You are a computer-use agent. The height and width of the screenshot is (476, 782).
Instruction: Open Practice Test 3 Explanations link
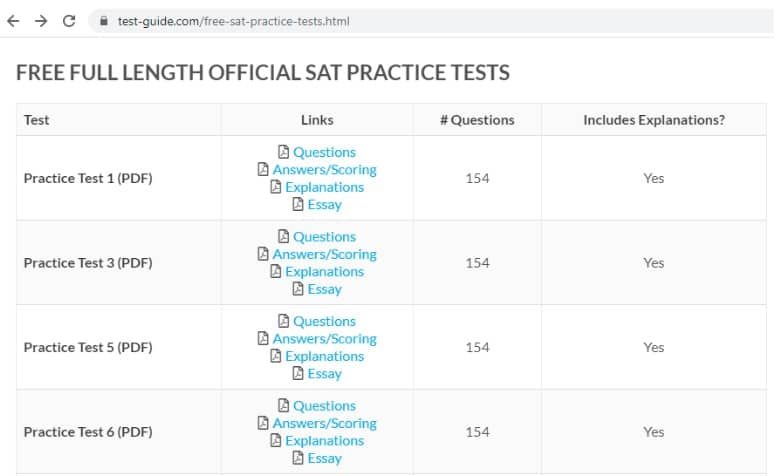tap(324, 272)
